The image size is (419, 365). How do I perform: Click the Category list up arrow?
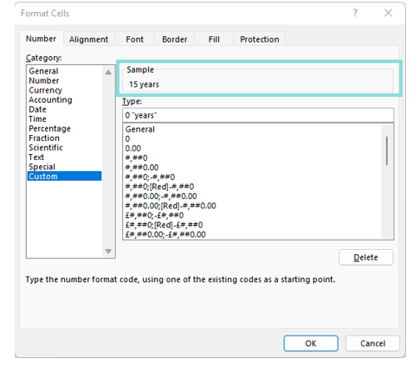tap(108, 72)
